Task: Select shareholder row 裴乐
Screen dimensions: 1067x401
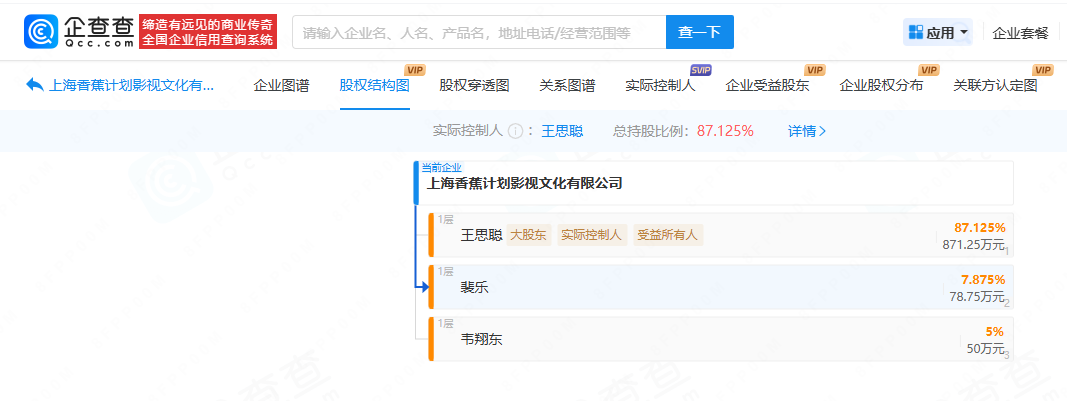Action: pos(721,287)
